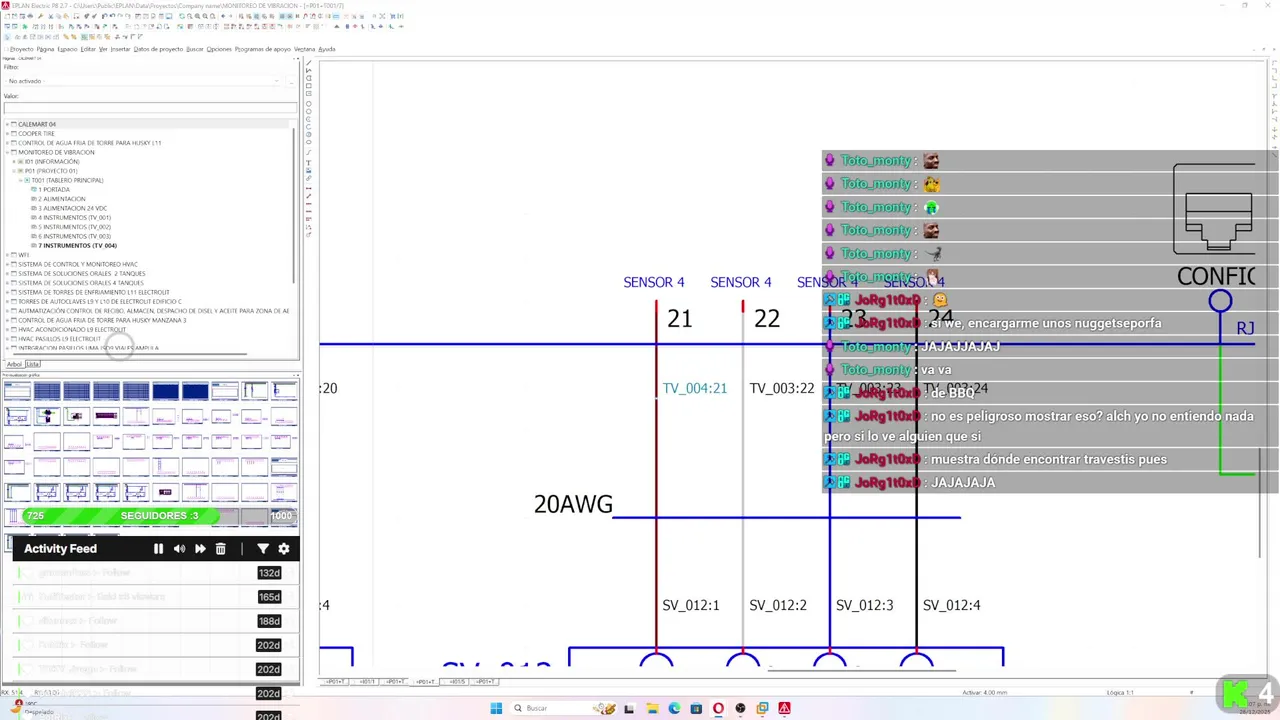This screenshot has height=720, width=1280.
Task: Click the 132d entry in Activity Feed
Action: [x=269, y=573]
